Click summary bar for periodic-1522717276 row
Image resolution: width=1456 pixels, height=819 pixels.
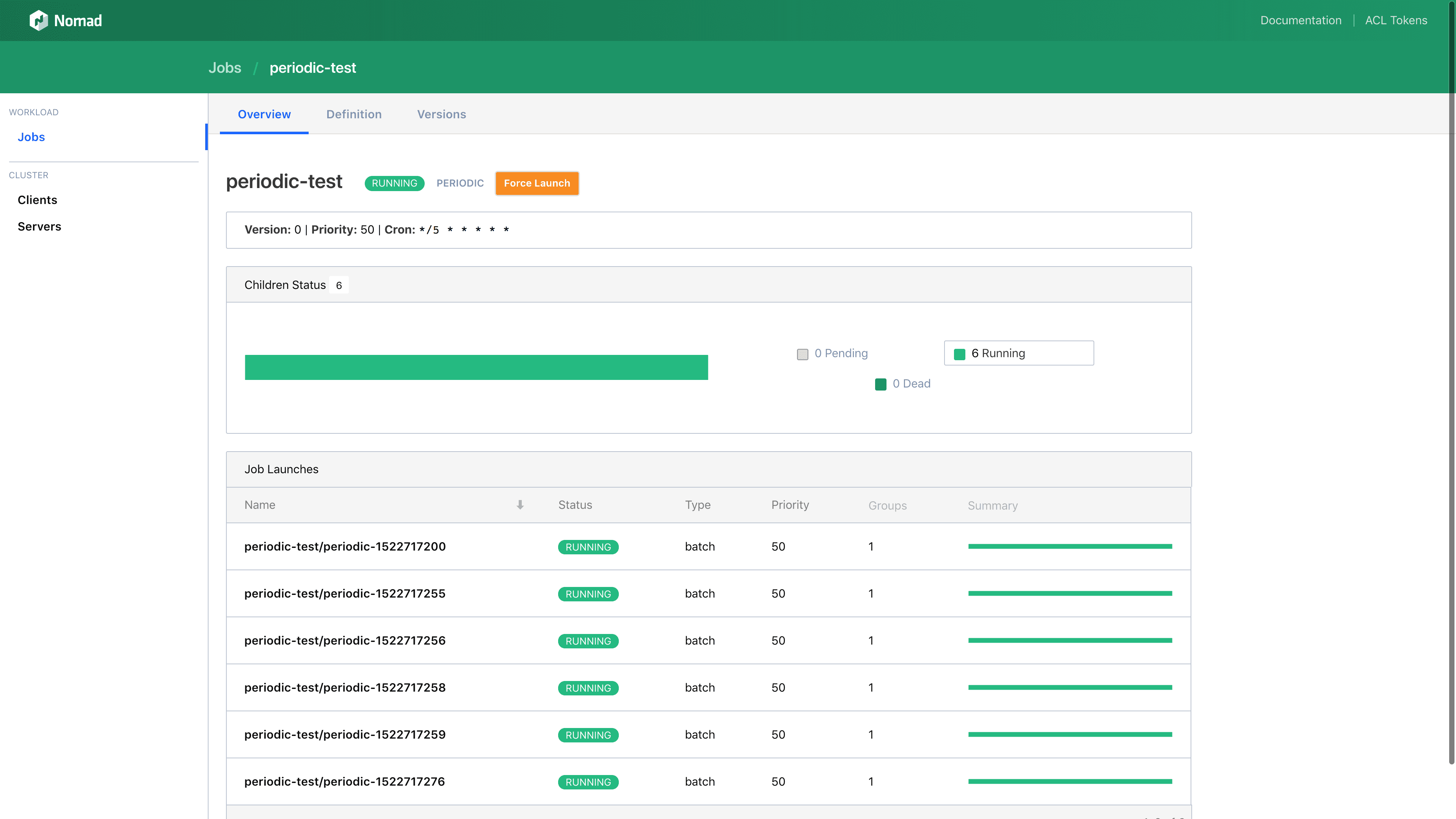[x=1069, y=781]
